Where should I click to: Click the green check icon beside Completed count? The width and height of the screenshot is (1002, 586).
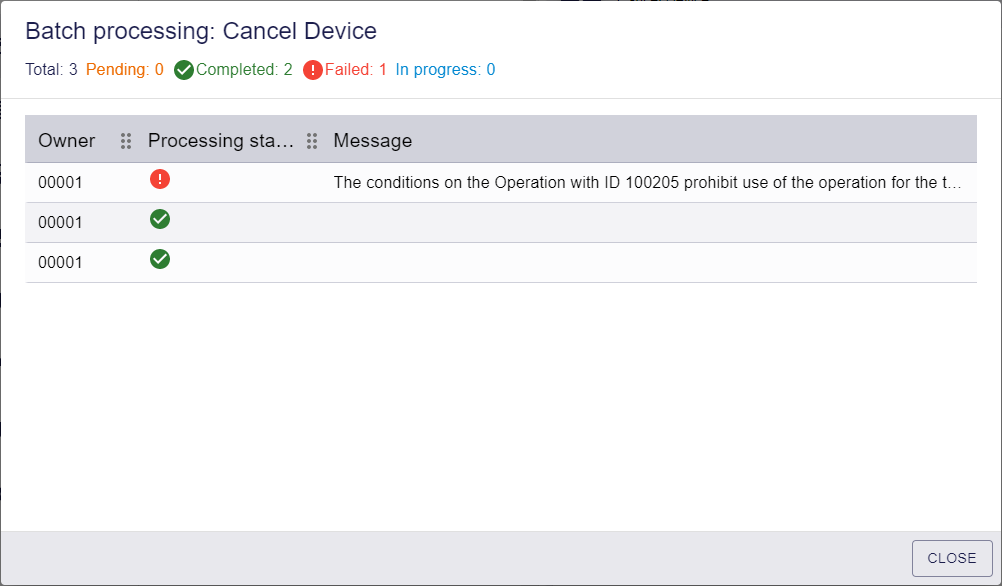click(184, 70)
